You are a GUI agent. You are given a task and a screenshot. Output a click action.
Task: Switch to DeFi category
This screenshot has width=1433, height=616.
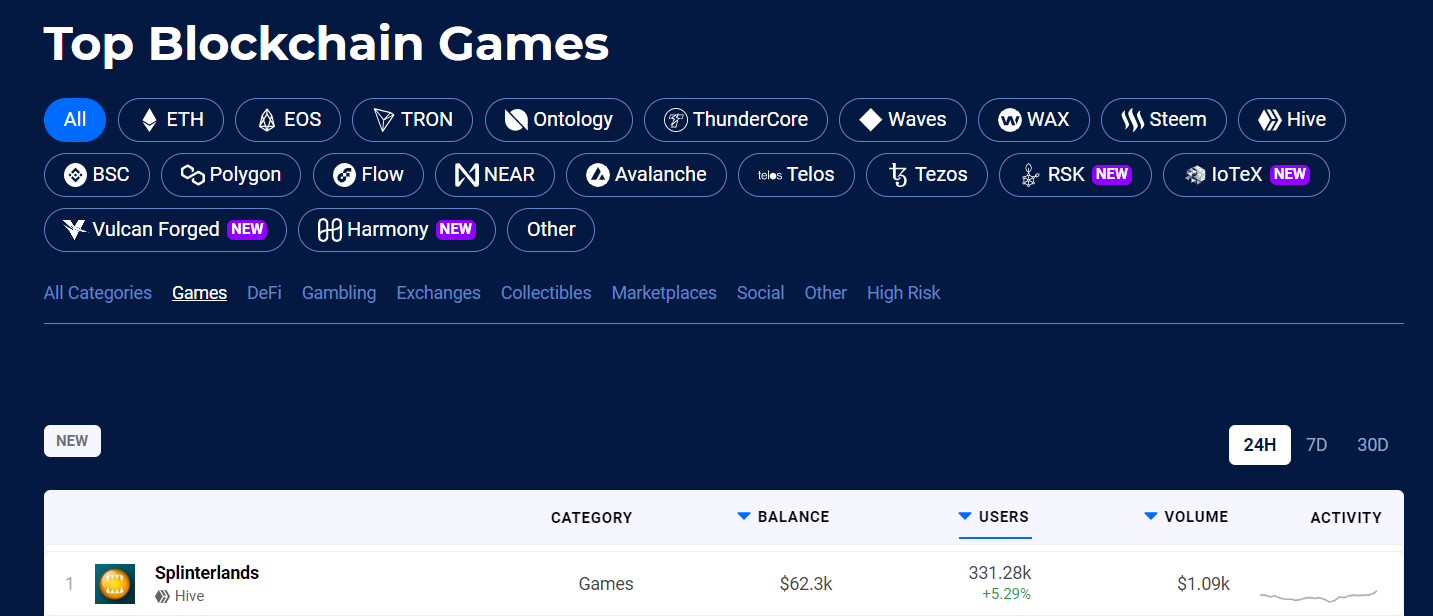tap(264, 293)
